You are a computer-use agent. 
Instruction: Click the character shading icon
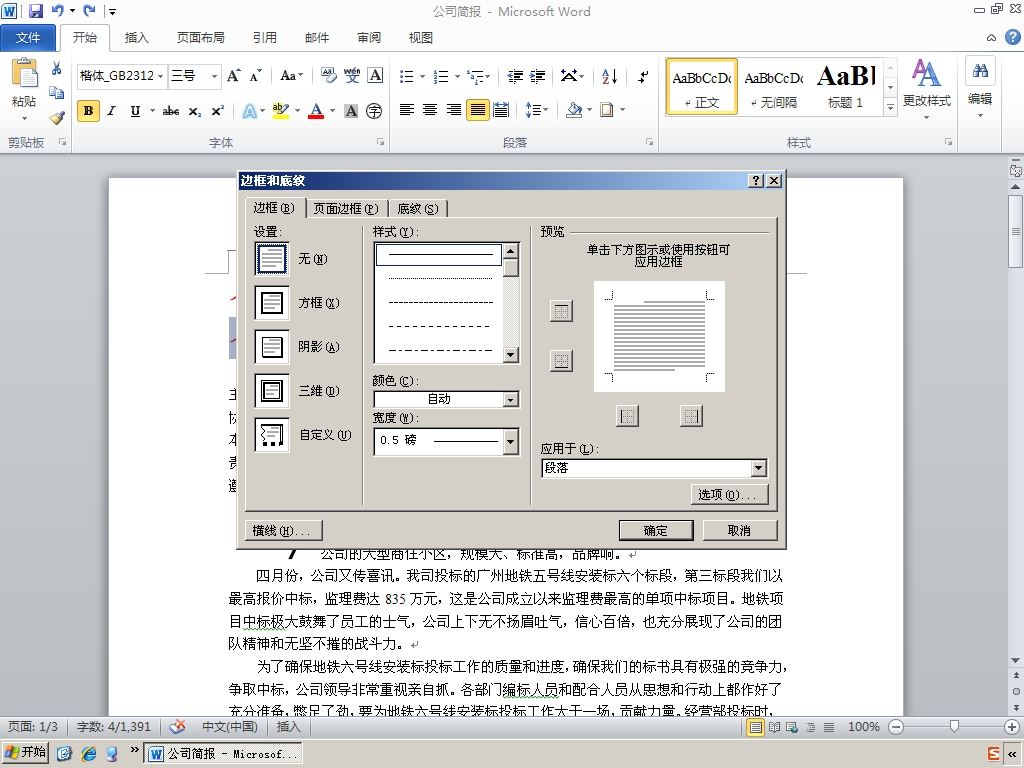click(351, 111)
